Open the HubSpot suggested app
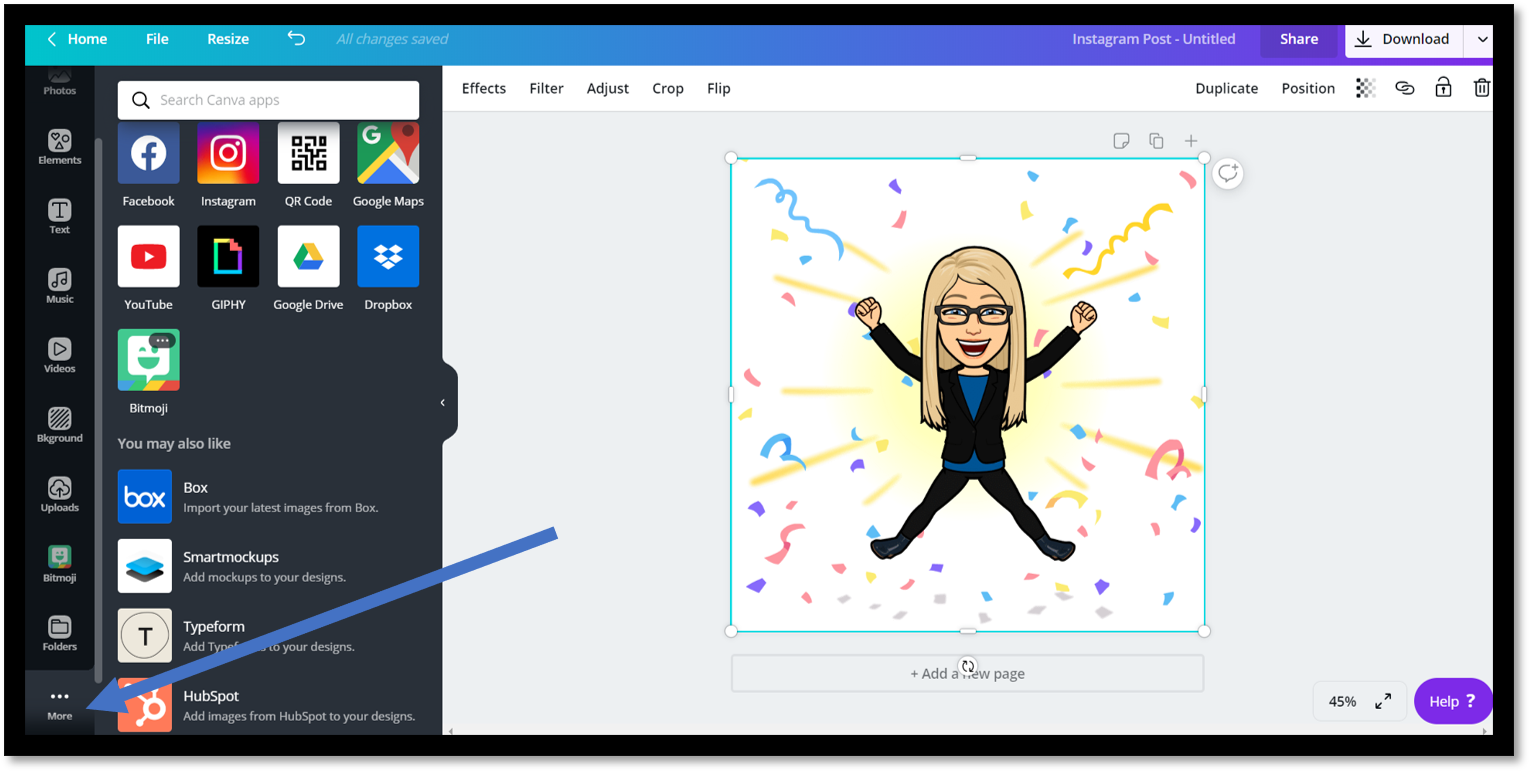 pos(268,705)
